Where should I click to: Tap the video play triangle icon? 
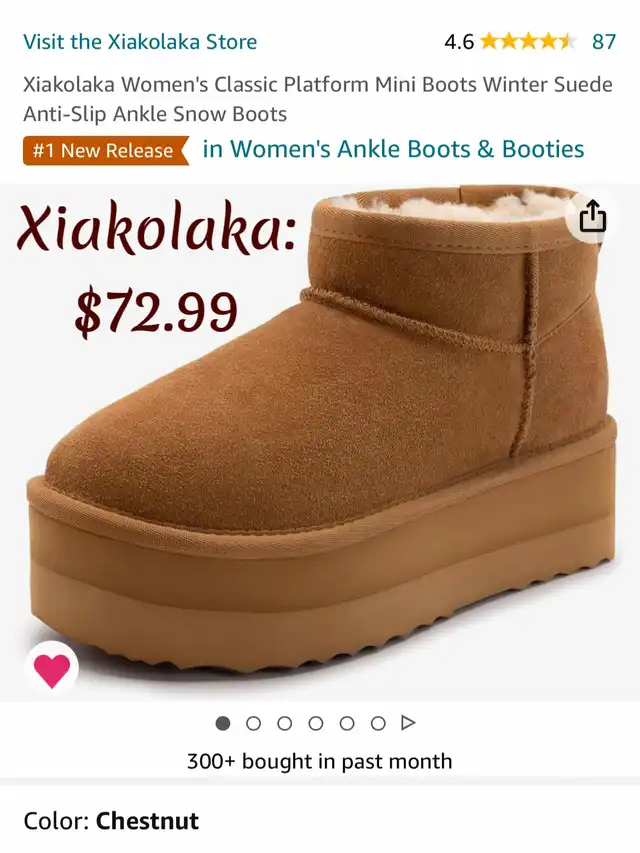(x=408, y=723)
